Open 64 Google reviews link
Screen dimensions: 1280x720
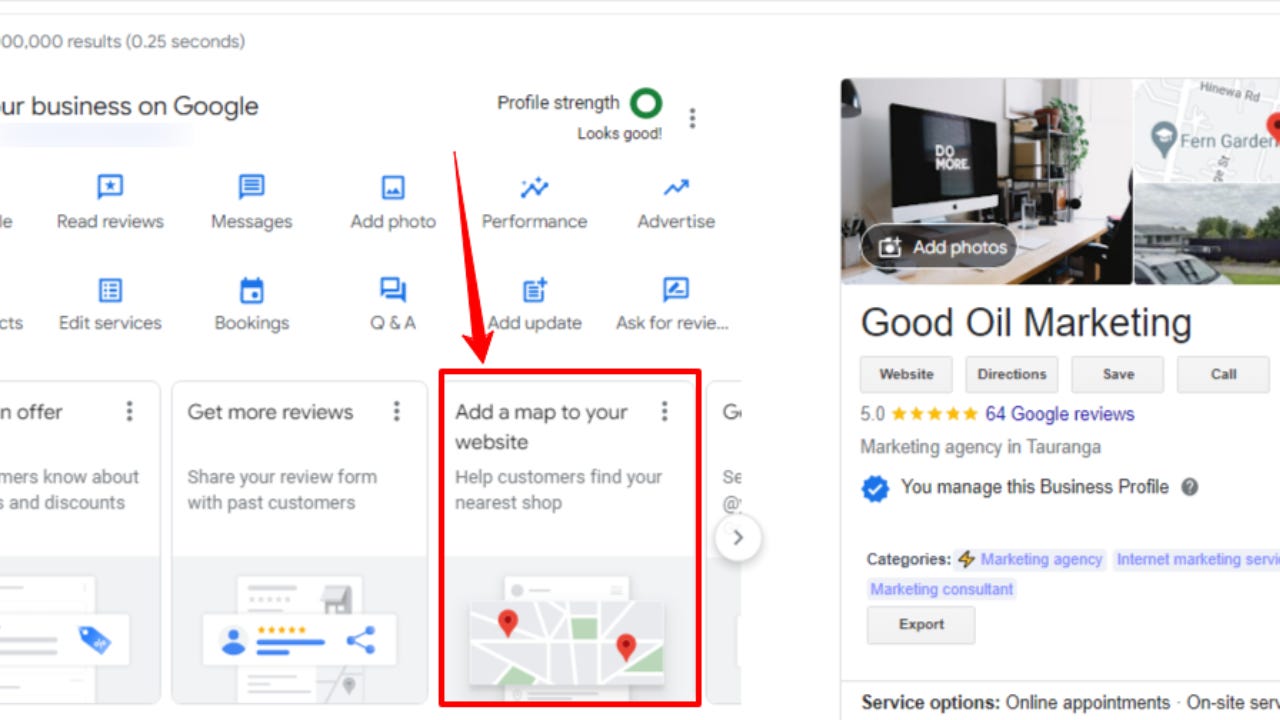coord(1060,414)
